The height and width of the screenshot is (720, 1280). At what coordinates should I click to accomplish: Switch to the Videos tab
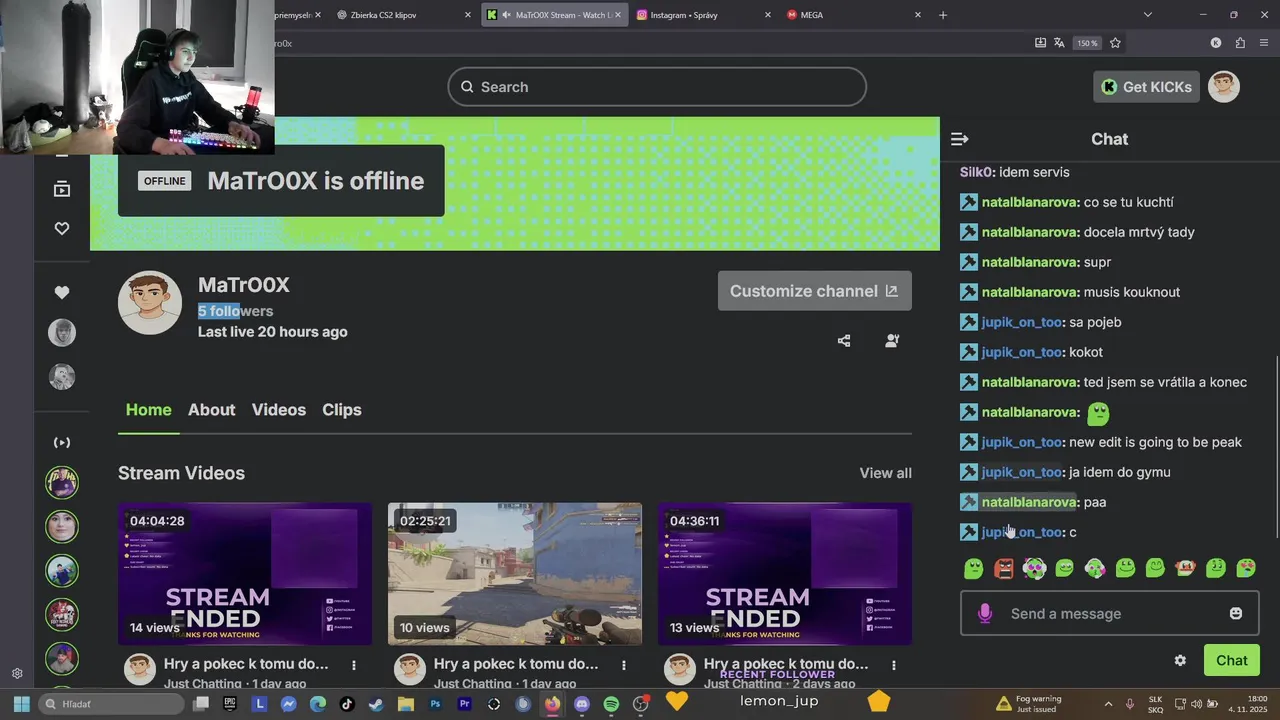coord(279,410)
